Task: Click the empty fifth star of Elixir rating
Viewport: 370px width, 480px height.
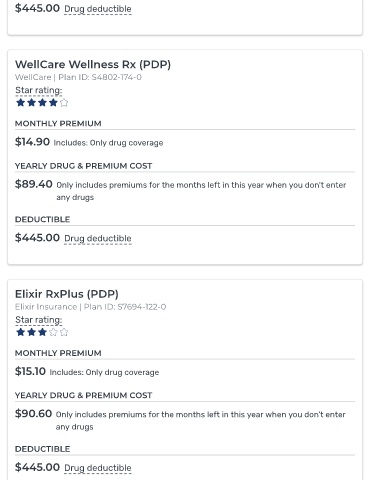Action: [x=64, y=332]
